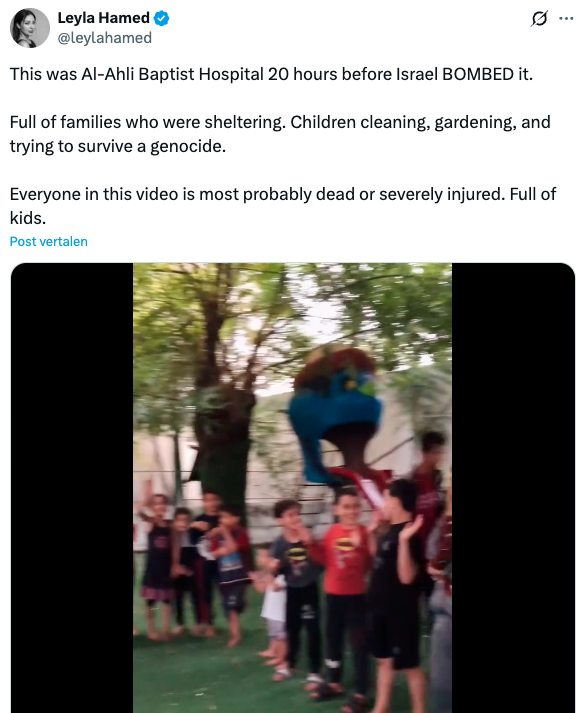Click the left black letterbox of the video

click(x=72, y=487)
